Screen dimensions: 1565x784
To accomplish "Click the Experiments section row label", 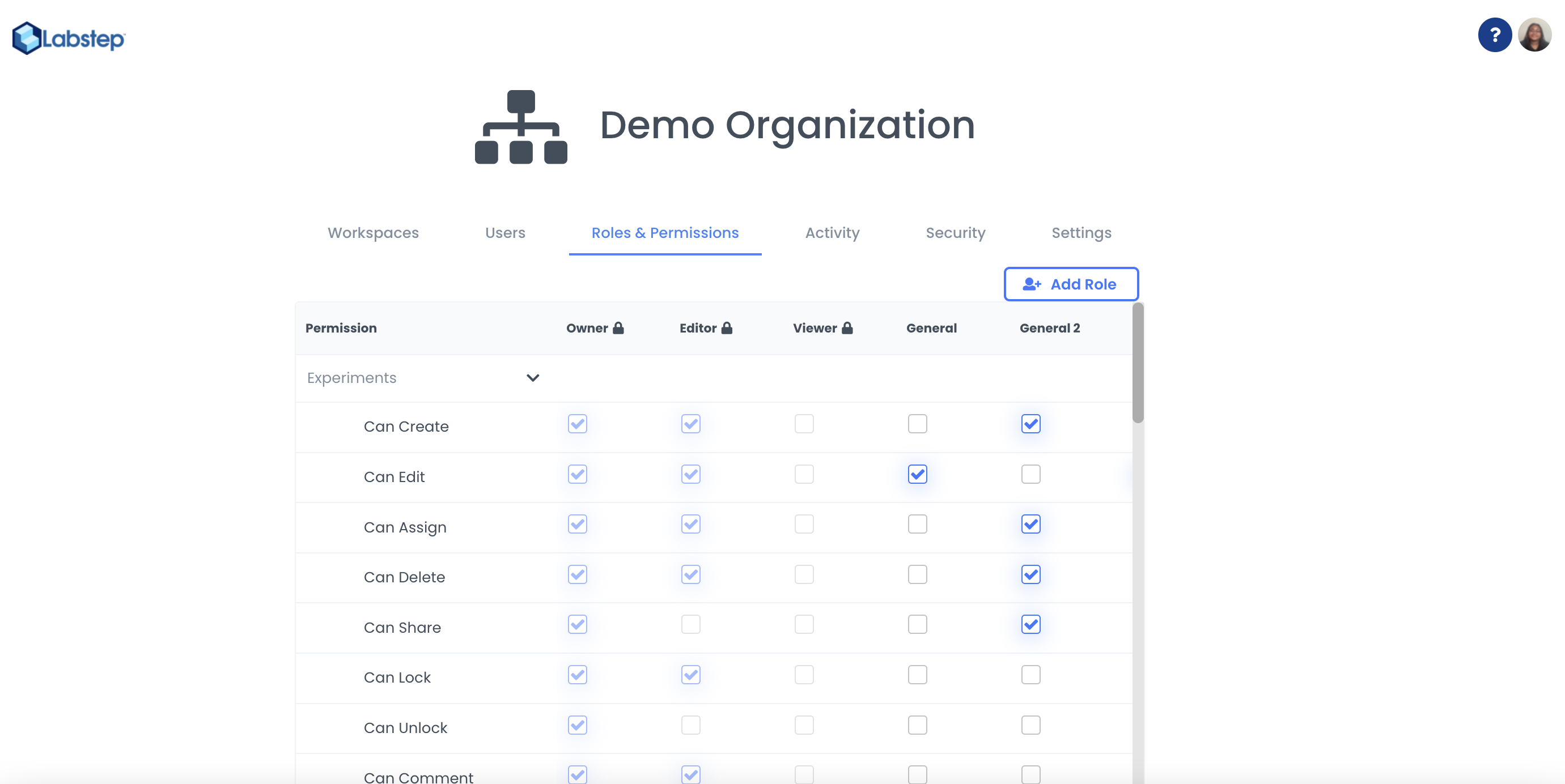I will point(351,378).
